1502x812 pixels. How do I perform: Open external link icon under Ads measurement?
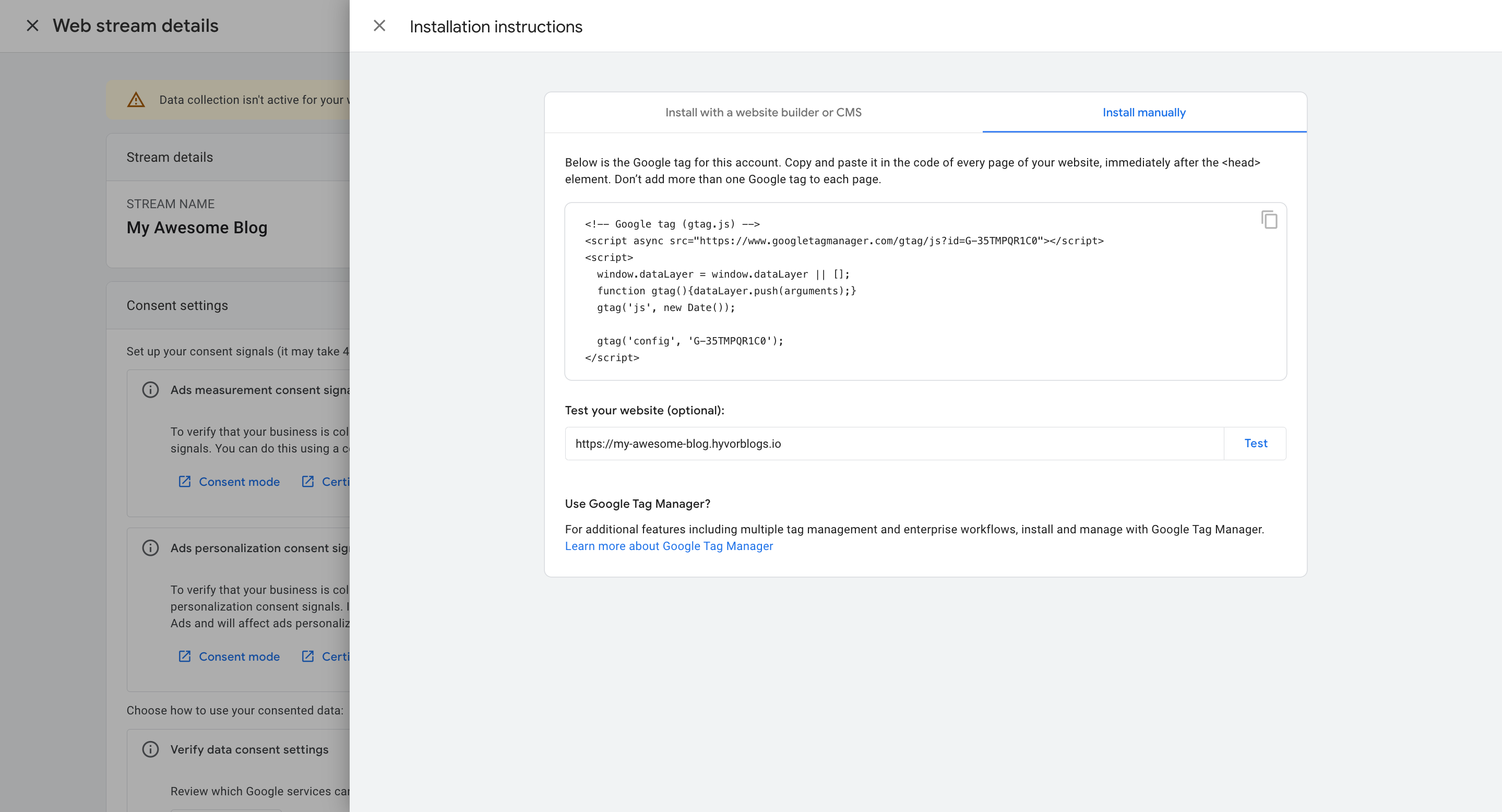tap(308, 482)
